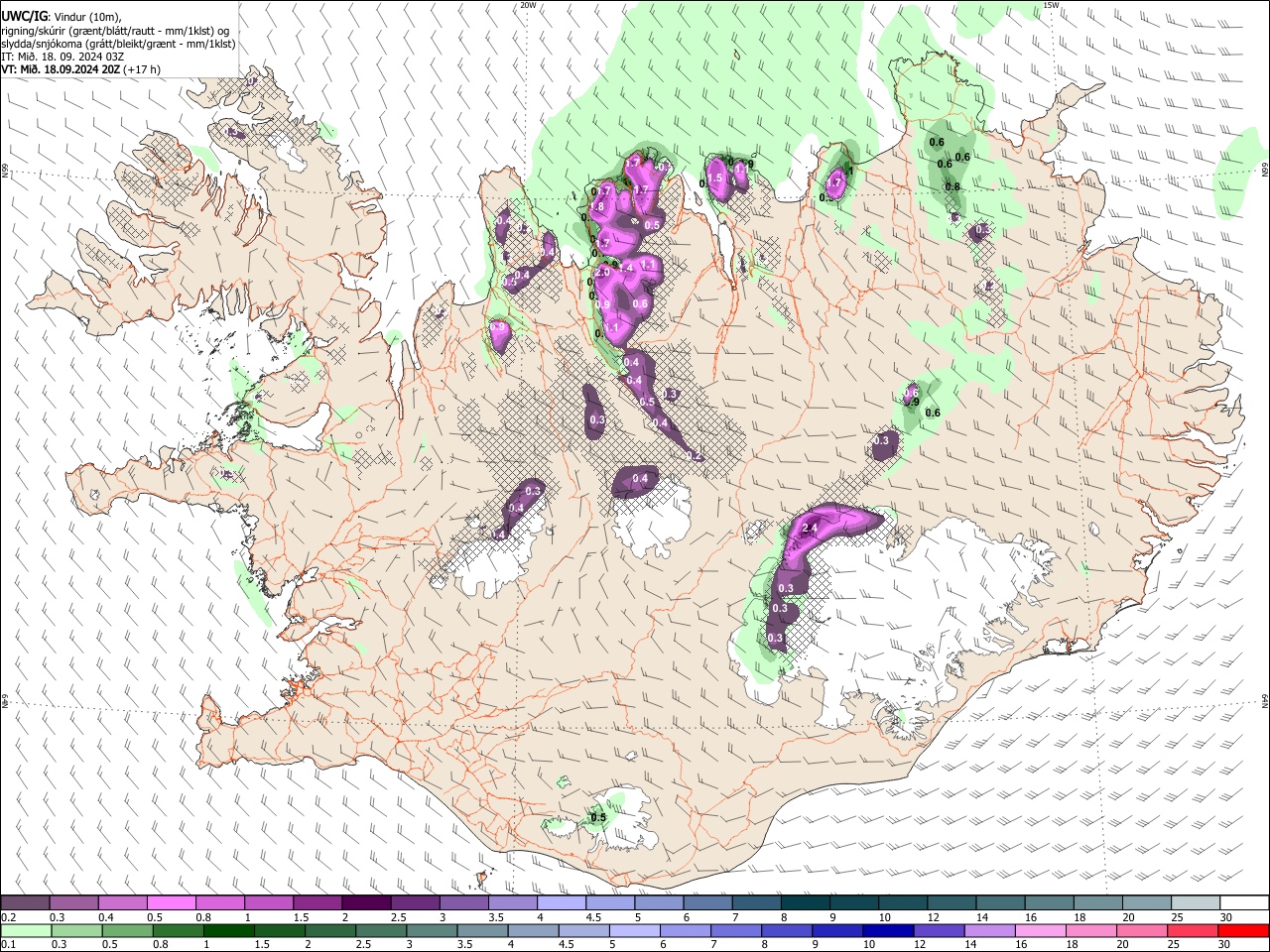Click the '20W' longitude label
1270x952 pixels.
click(x=528, y=5)
